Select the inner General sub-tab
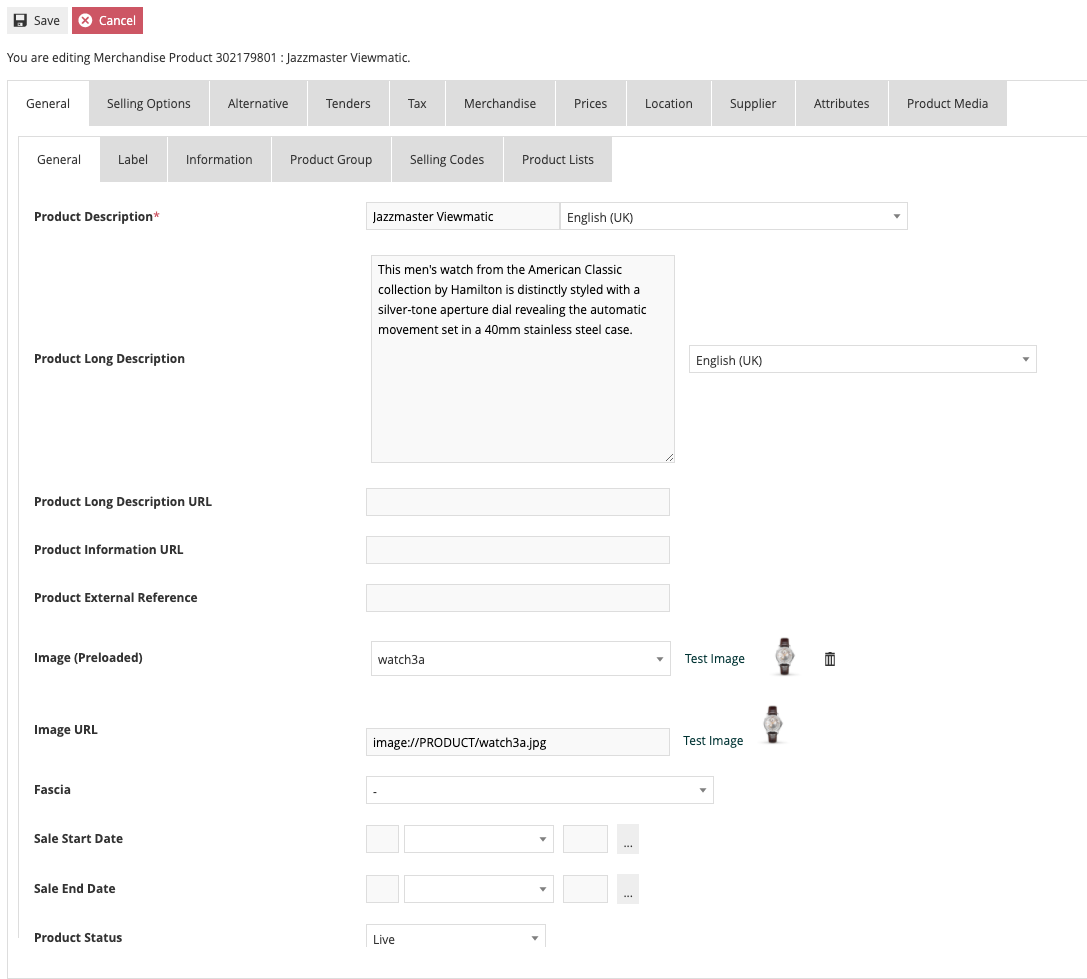 (59, 159)
